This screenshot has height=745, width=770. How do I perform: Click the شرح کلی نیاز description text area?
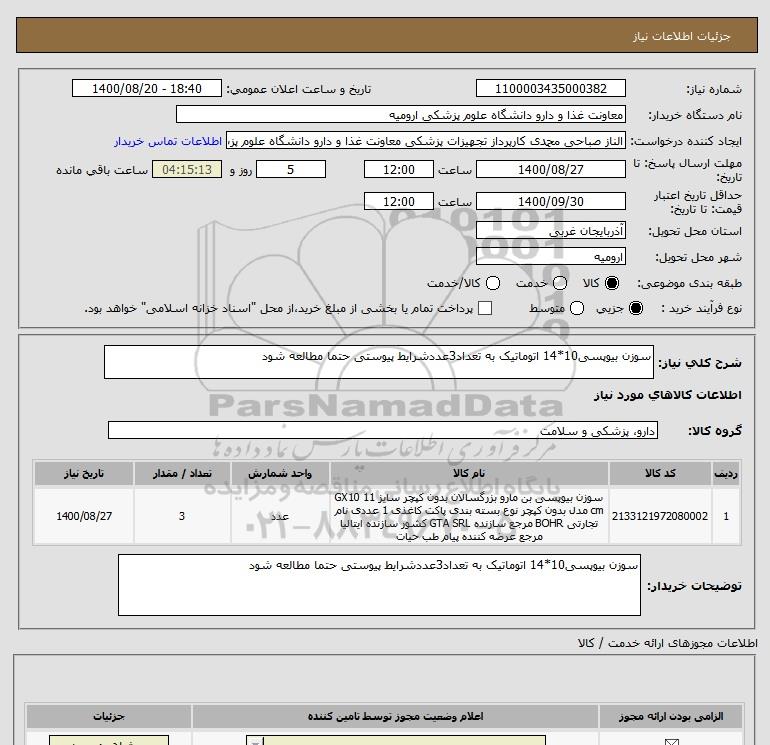[x=379, y=362]
